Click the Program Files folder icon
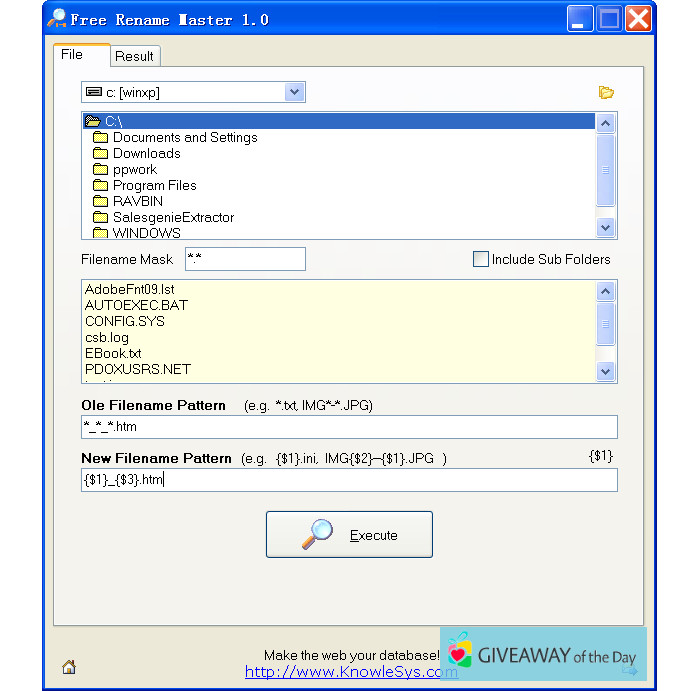Viewport: 700px width, 691px height. click(100, 186)
